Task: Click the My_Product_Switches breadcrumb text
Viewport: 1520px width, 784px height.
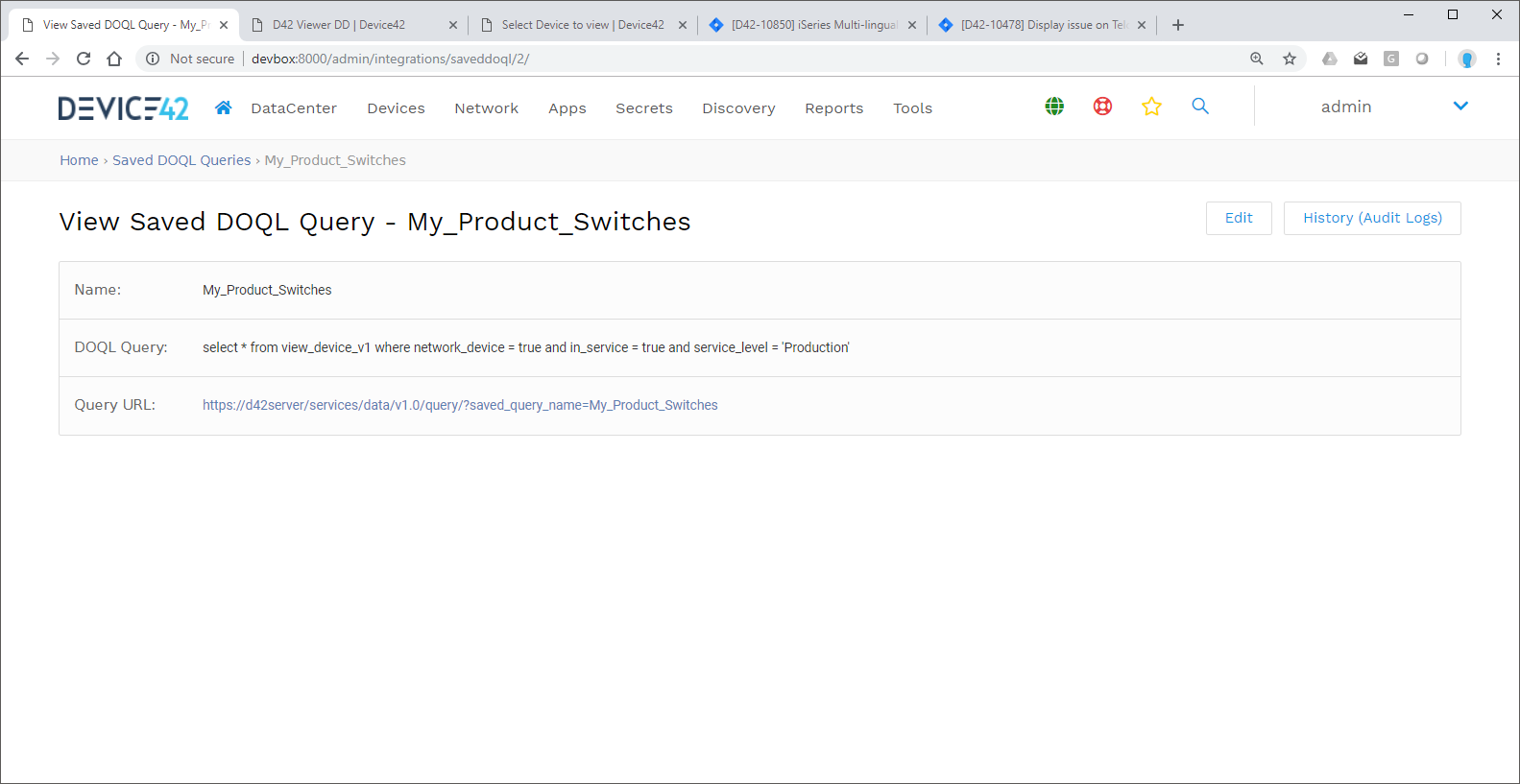Action: (335, 160)
